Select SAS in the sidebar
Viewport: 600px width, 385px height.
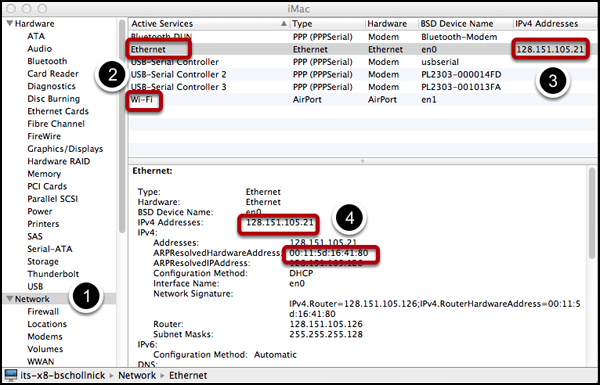[x=35, y=237]
